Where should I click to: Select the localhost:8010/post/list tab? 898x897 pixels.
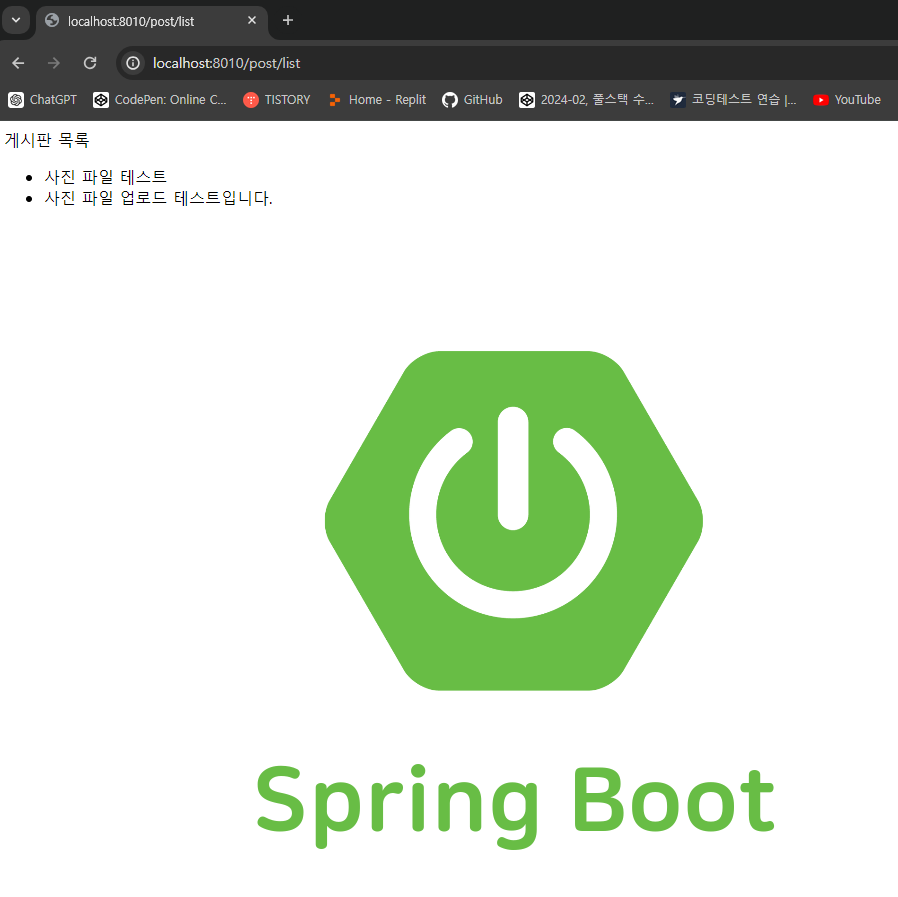coord(152,21)
